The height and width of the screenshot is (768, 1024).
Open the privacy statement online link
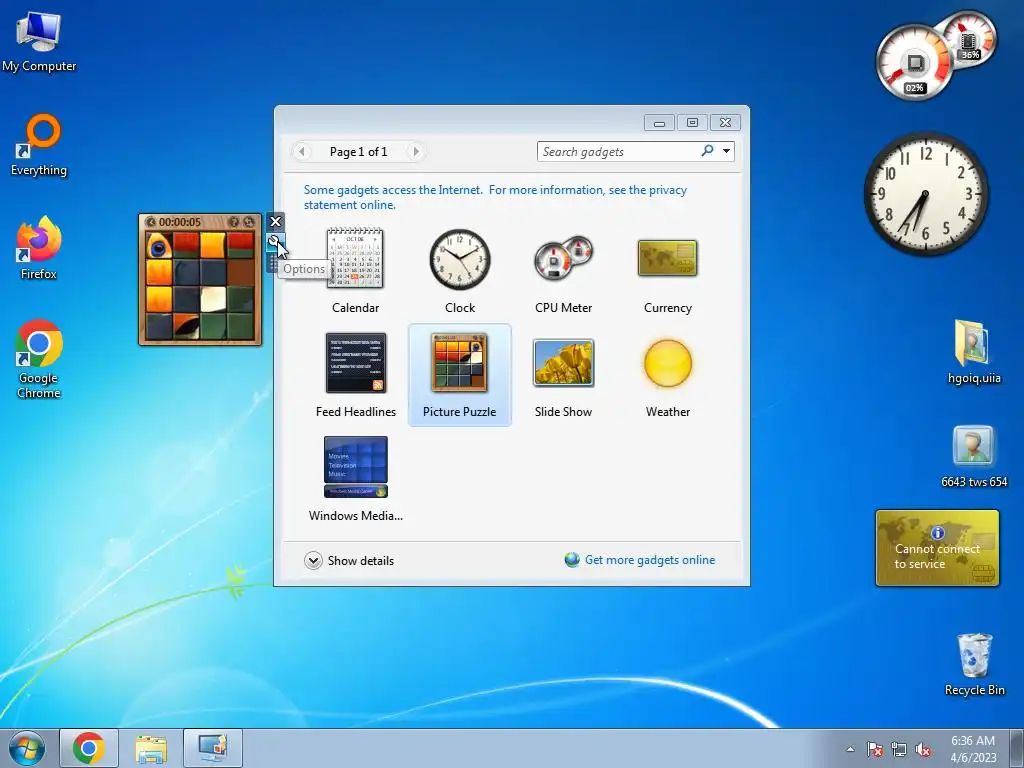(x=495, y=197)
